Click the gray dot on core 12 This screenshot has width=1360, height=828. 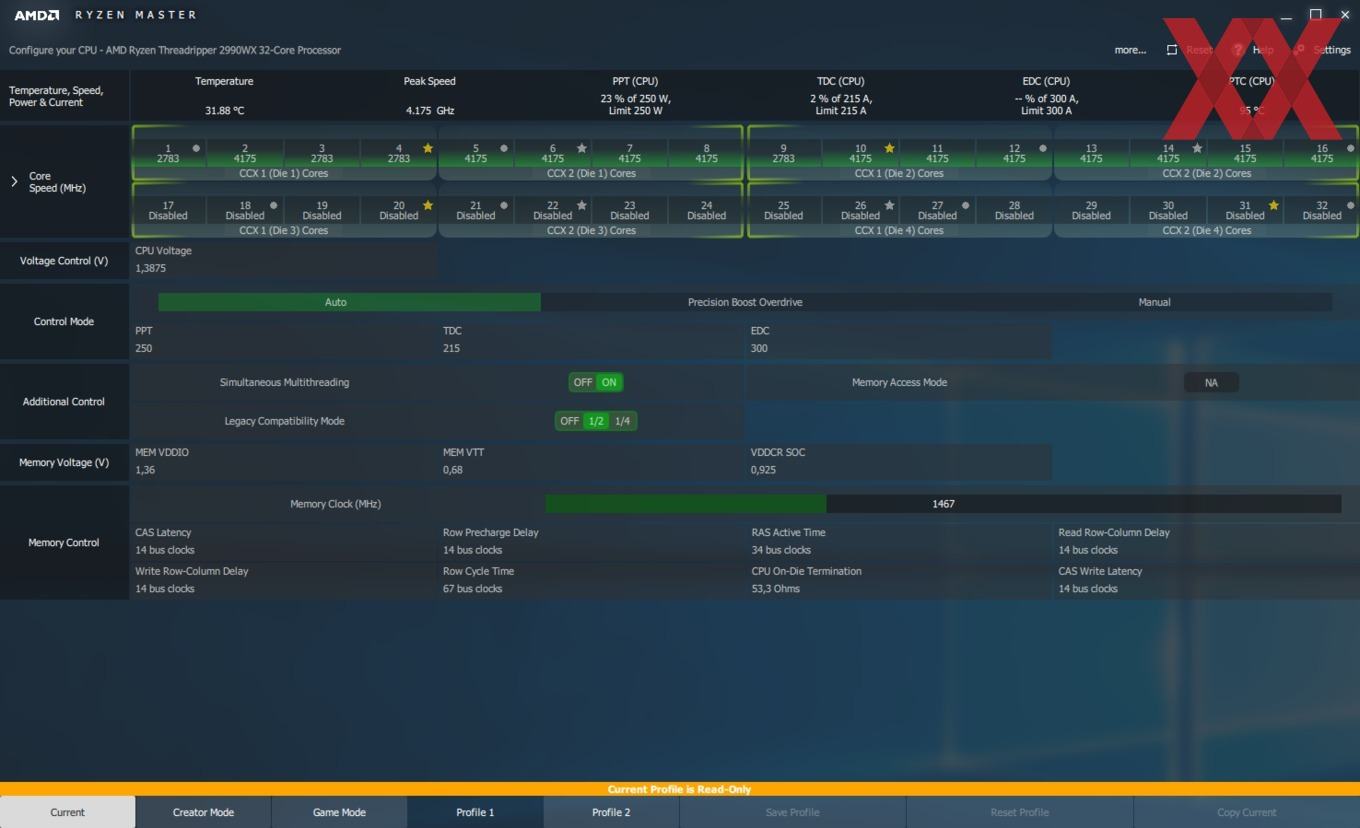pyautogui.click(x=1043, y=148)
